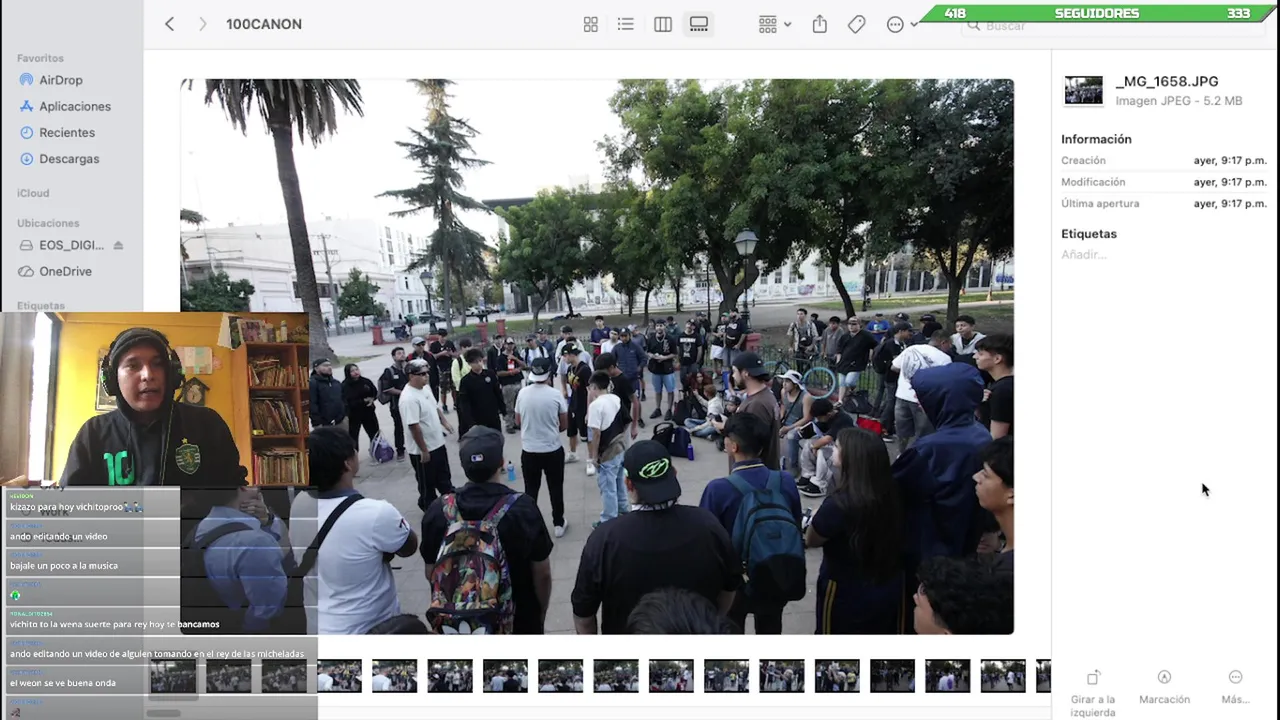Click the Etiquetas heading in info panel
Image resolution: width=1280 pixels, height=720 pixels.
coord(1089,233)
